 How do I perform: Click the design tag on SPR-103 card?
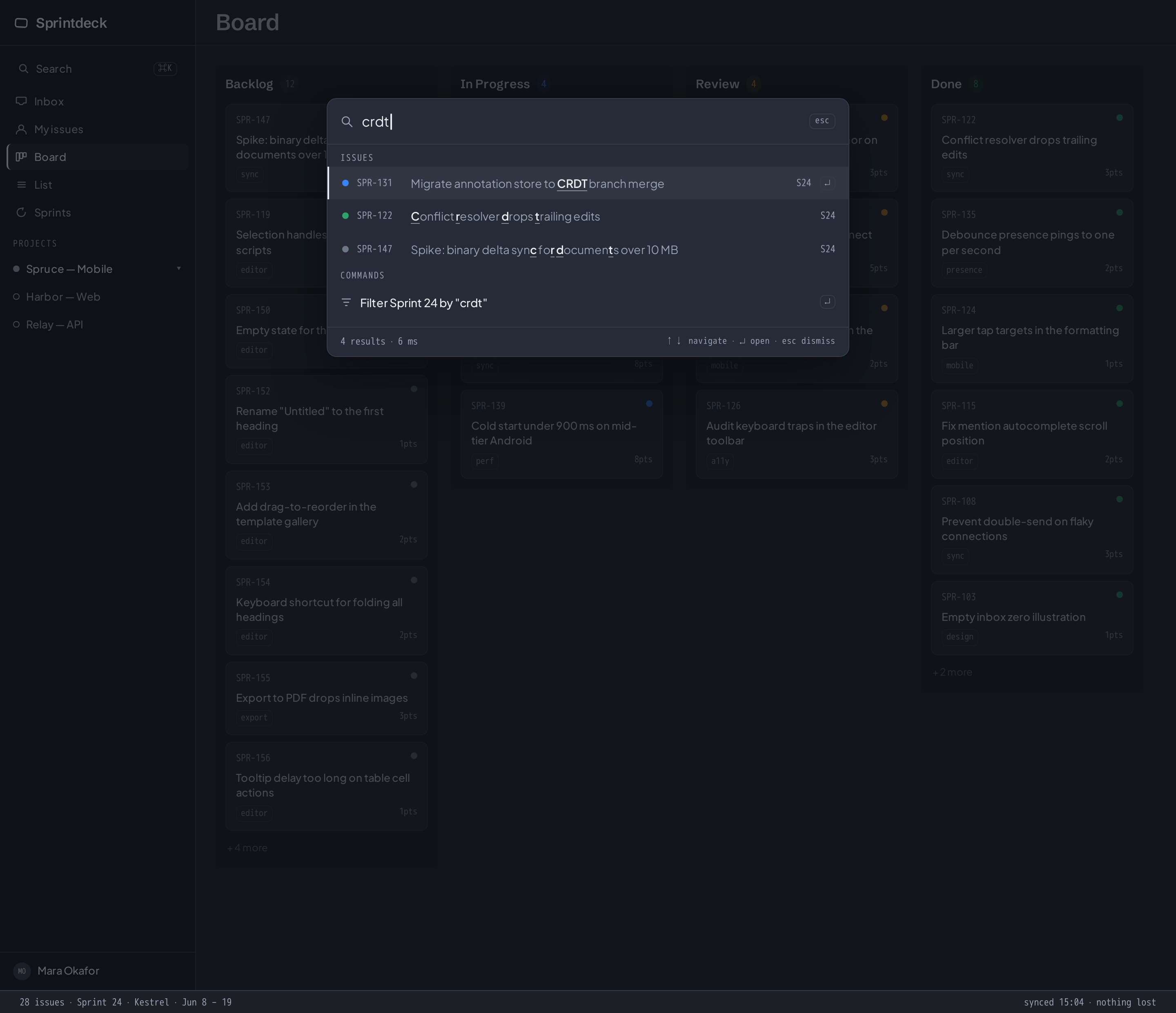(959, 637)
